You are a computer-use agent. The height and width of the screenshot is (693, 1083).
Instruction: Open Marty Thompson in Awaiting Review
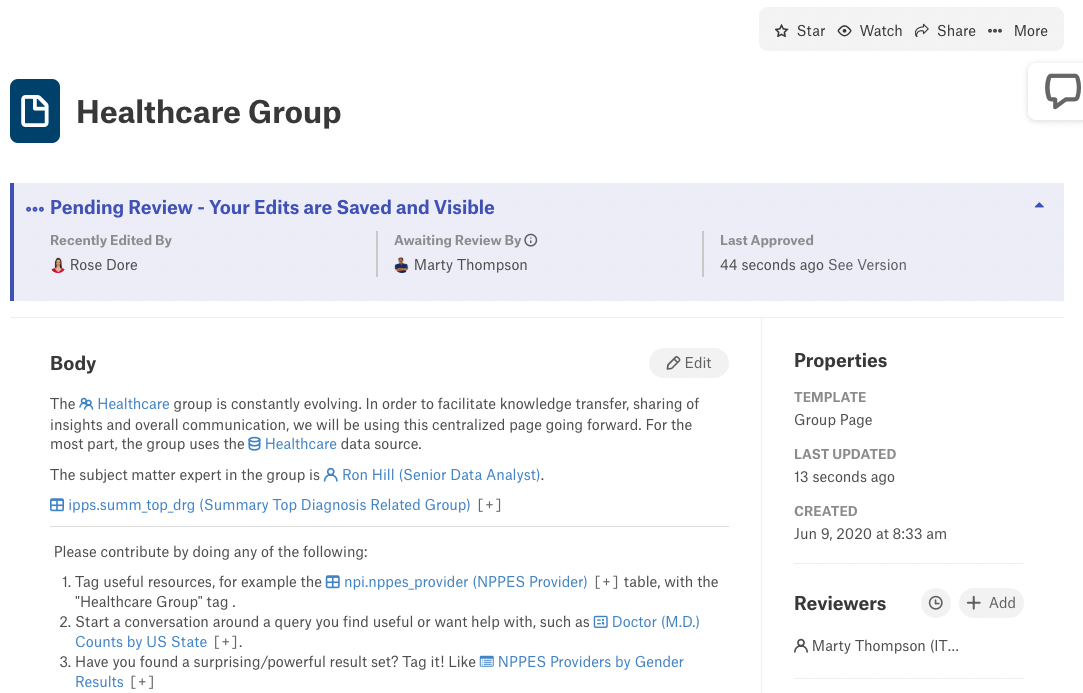tap(470, 265)
